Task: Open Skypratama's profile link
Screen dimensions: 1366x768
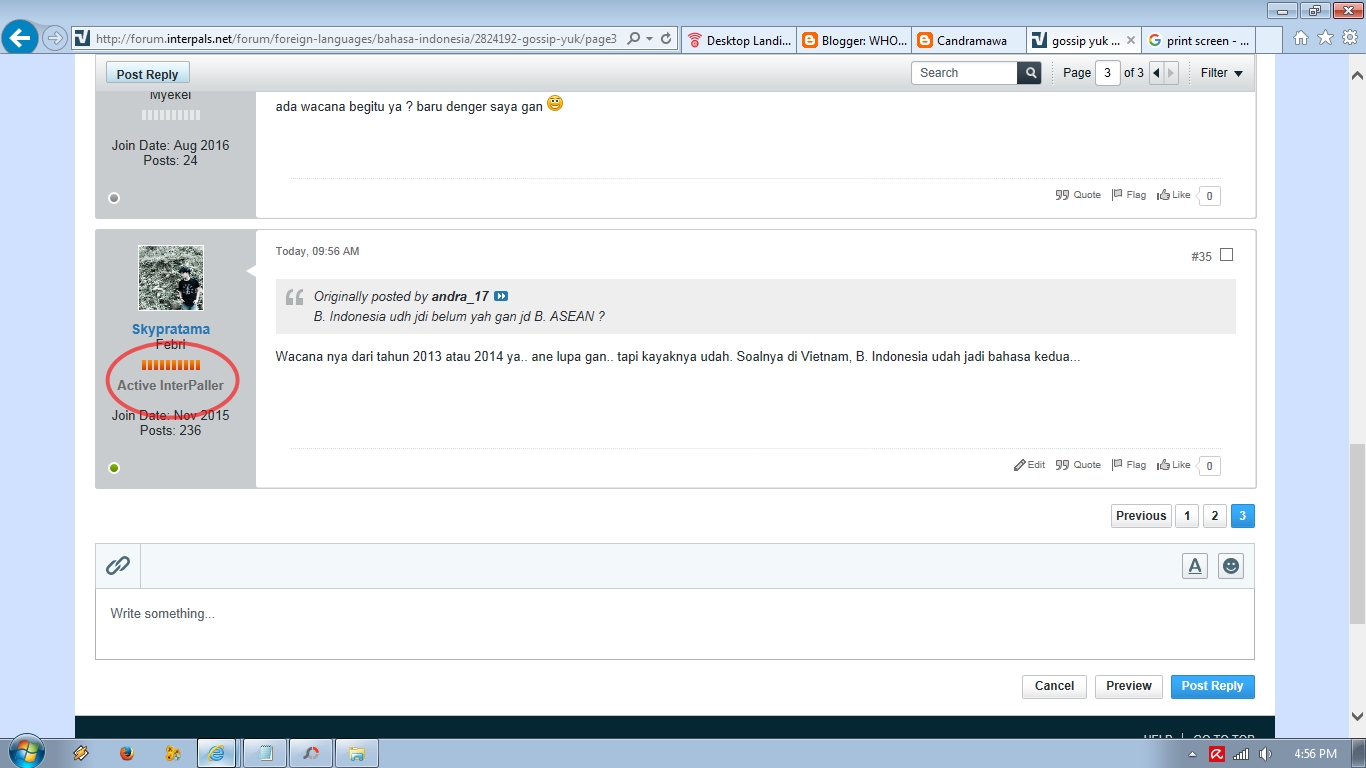Action: [x=171, y=329]
